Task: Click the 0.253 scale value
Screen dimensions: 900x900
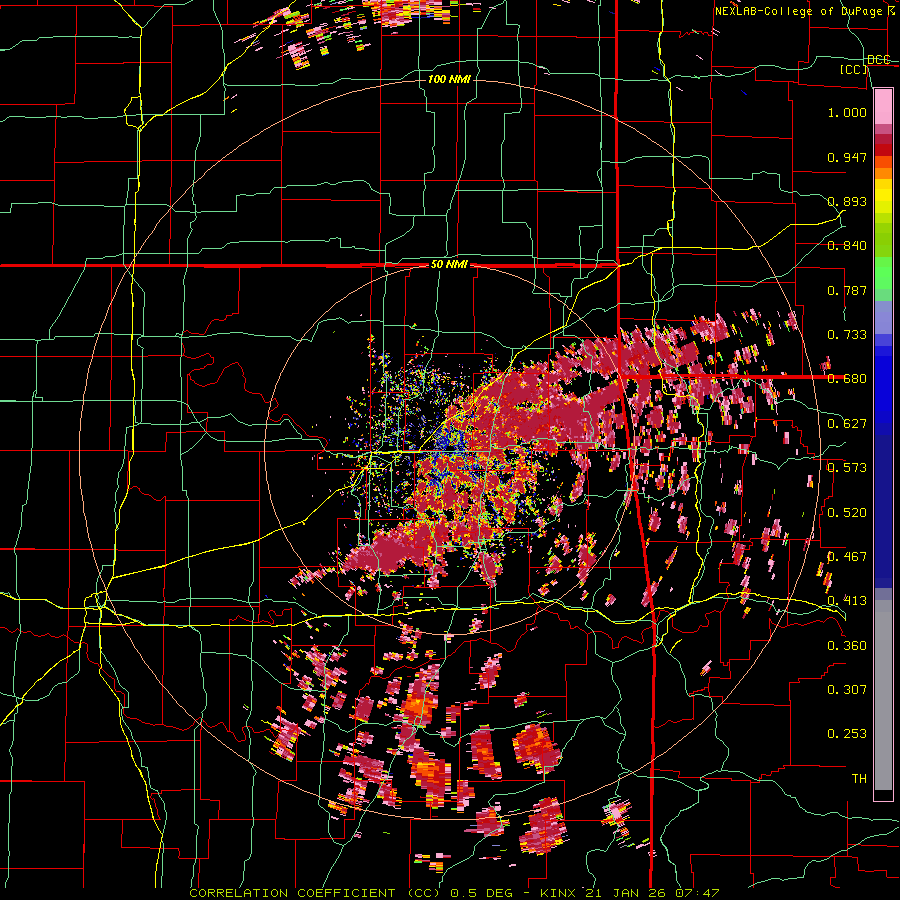Action: click(x=847, y=734)
